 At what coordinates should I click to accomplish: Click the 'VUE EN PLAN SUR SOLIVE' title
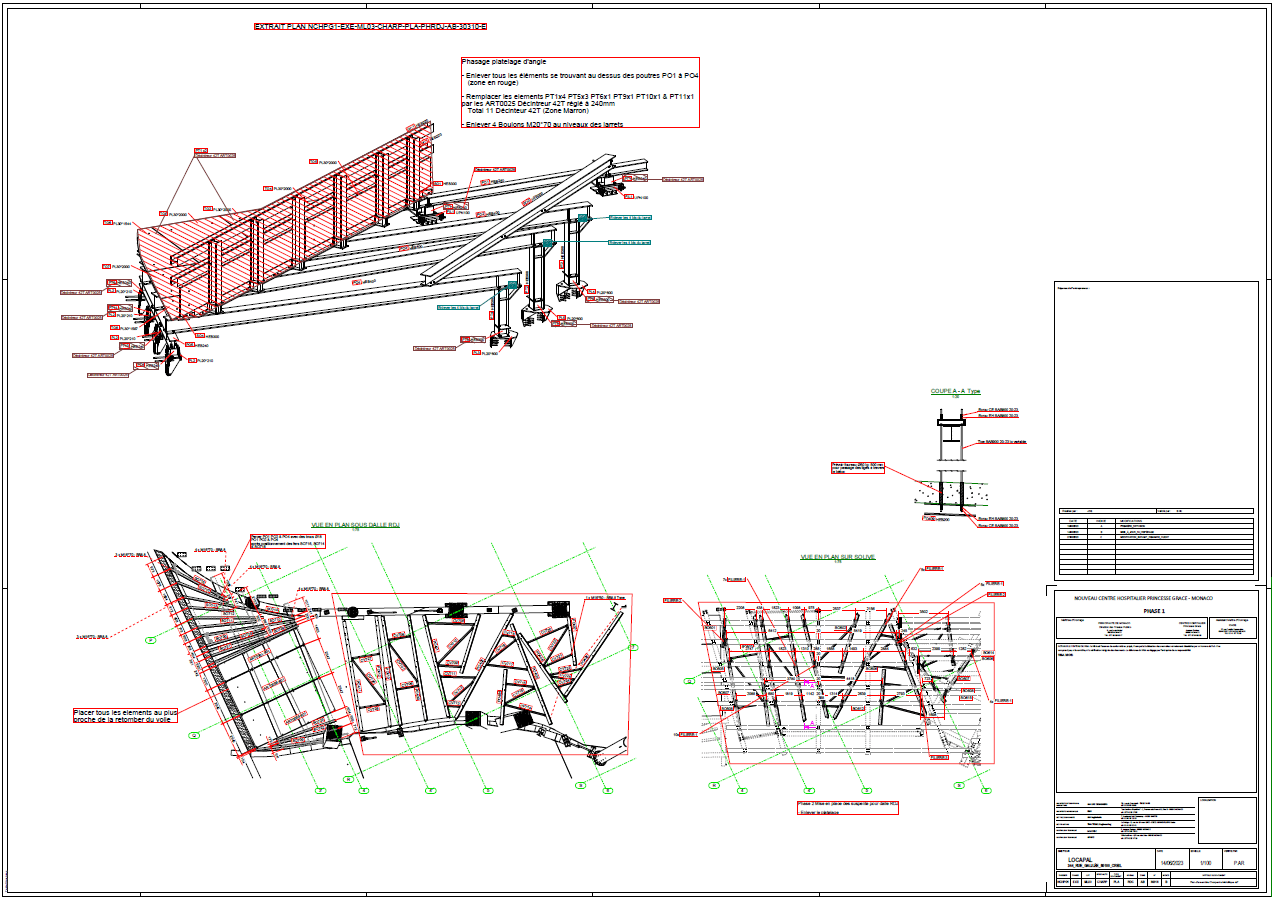(837, 557)
